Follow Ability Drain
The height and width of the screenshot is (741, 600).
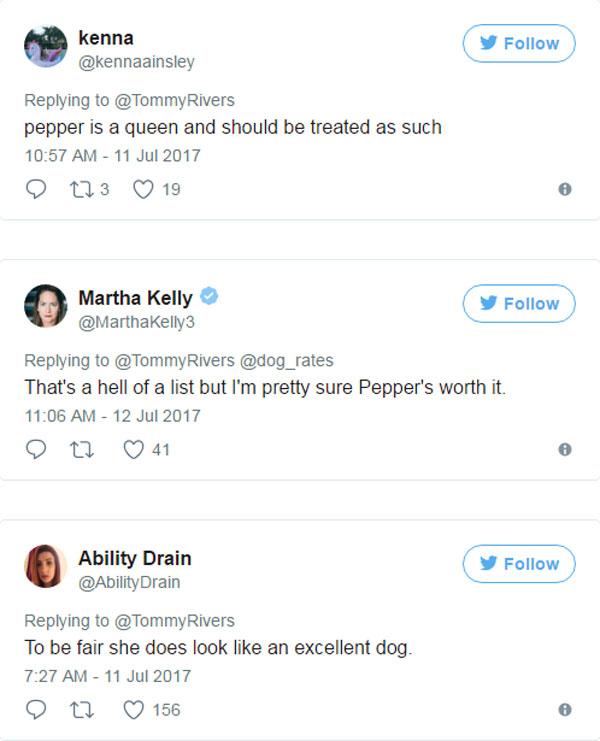pos(519,564)
